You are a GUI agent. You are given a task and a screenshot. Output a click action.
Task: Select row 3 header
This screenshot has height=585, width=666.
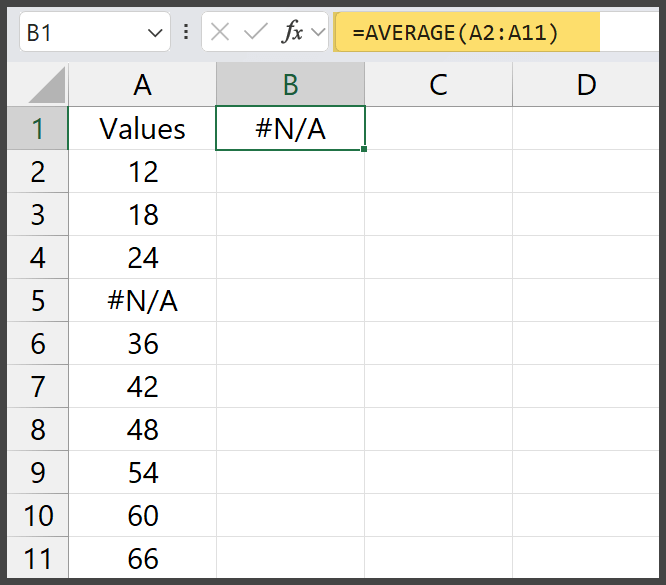coord(37,214)
